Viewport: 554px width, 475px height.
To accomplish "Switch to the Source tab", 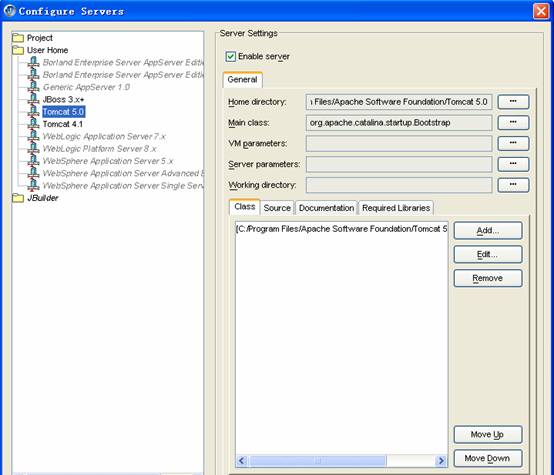I will [x=277, y=208].
